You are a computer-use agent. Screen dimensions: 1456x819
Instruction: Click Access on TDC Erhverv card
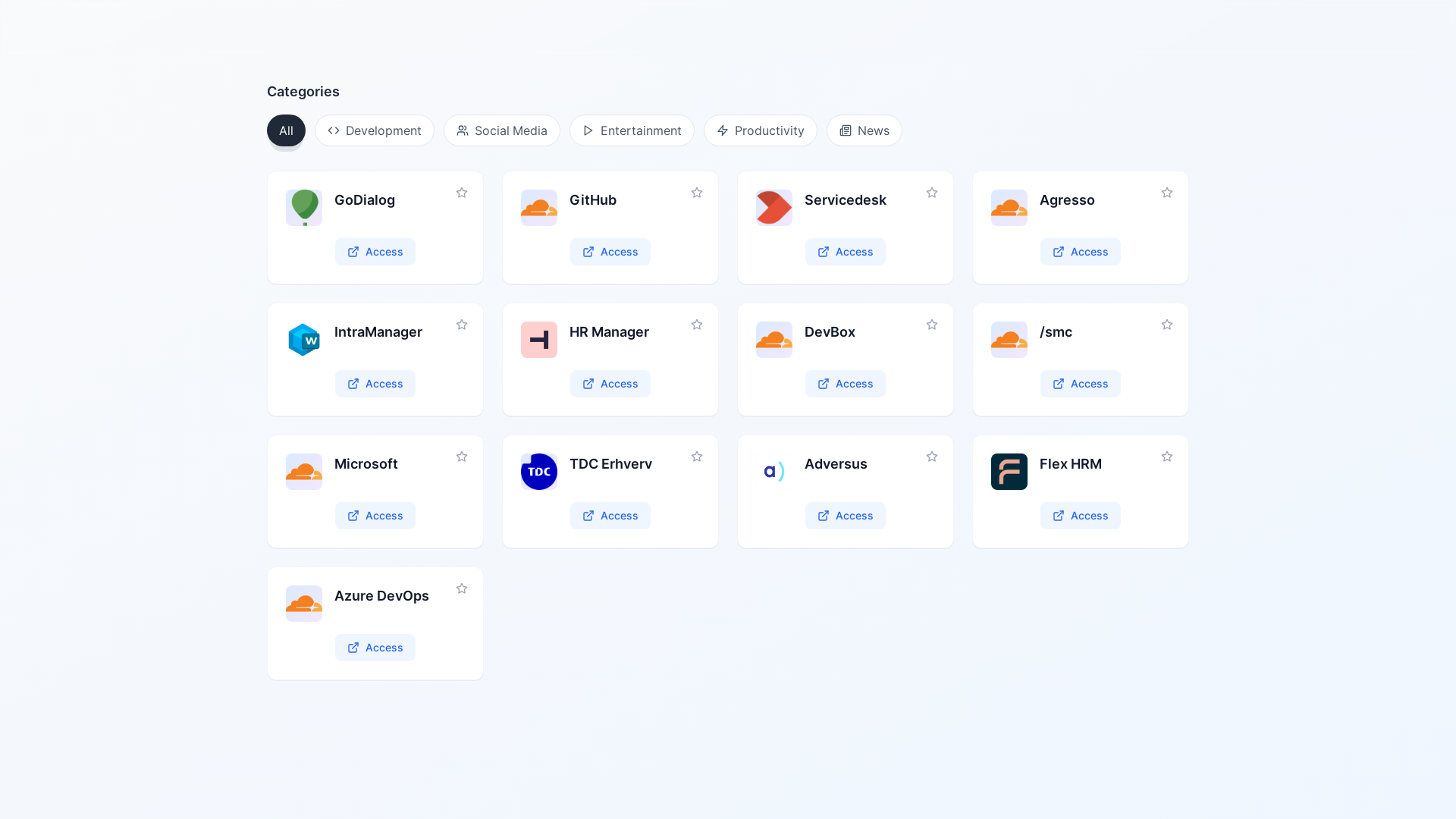tap(610, 516)
